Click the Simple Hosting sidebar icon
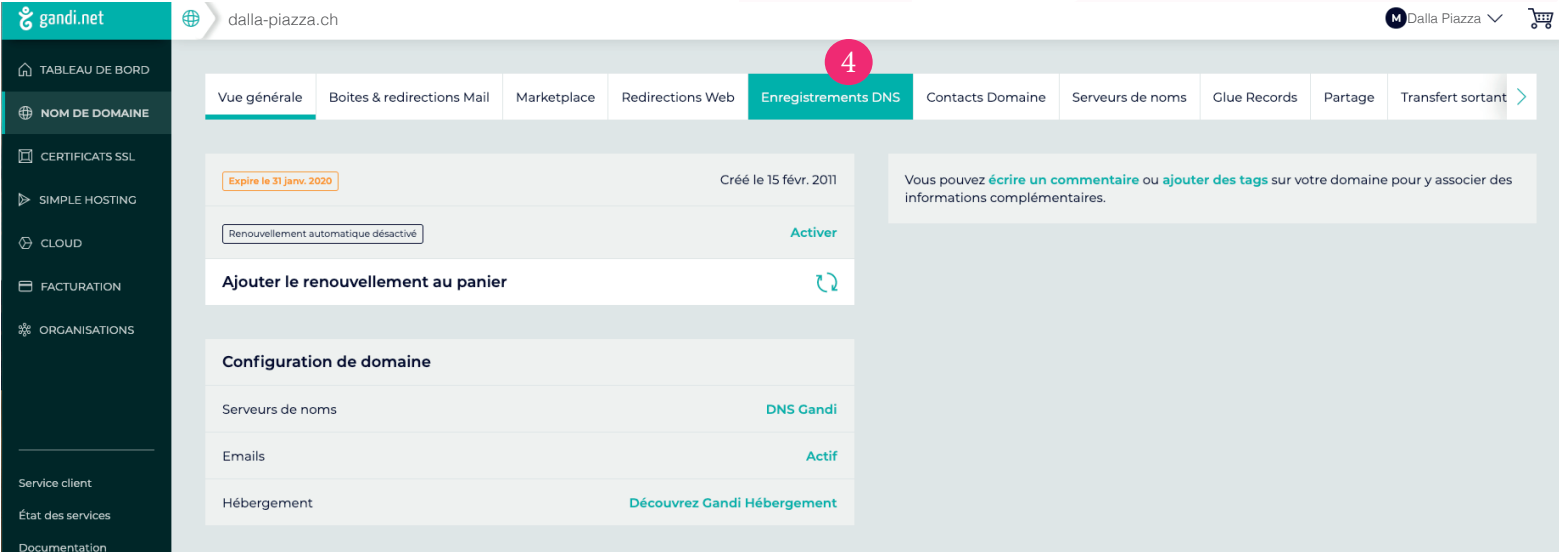The image size is (1562, 556). coord(26,200)
